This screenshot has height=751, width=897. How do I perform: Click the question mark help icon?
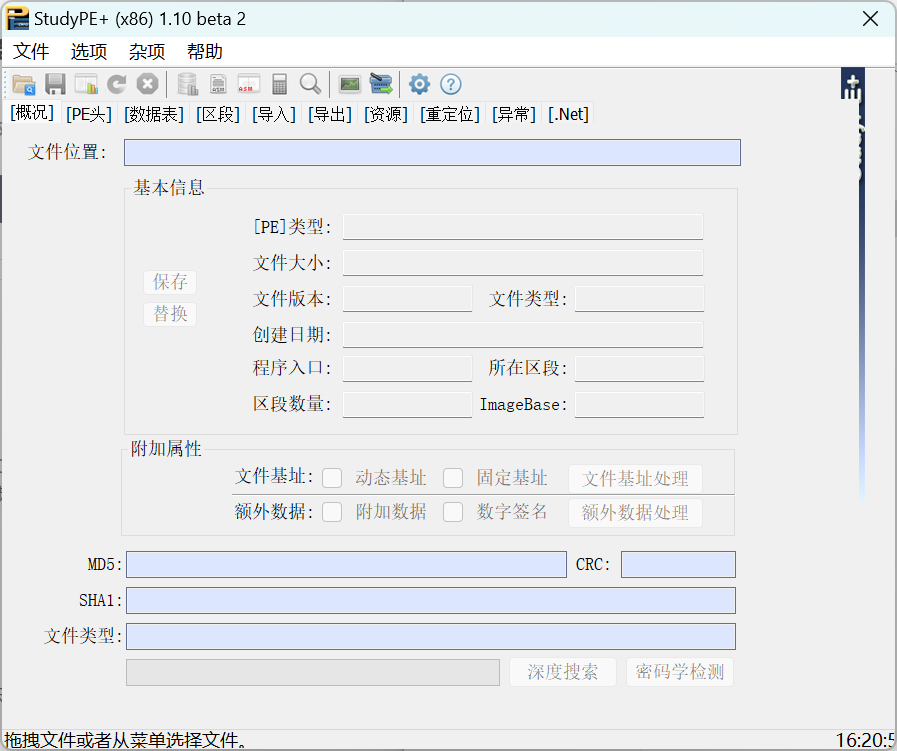(451, 84)
